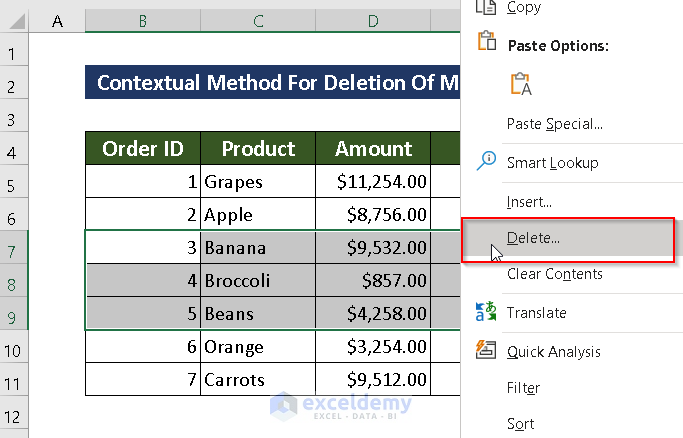Click the Translate icon
The width and height of the screenshot is (683, 438).
(487, 312)
